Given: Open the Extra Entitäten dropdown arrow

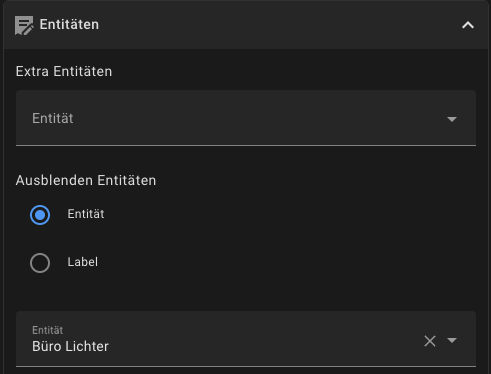Looking at the screenshot, I should 452,119.
